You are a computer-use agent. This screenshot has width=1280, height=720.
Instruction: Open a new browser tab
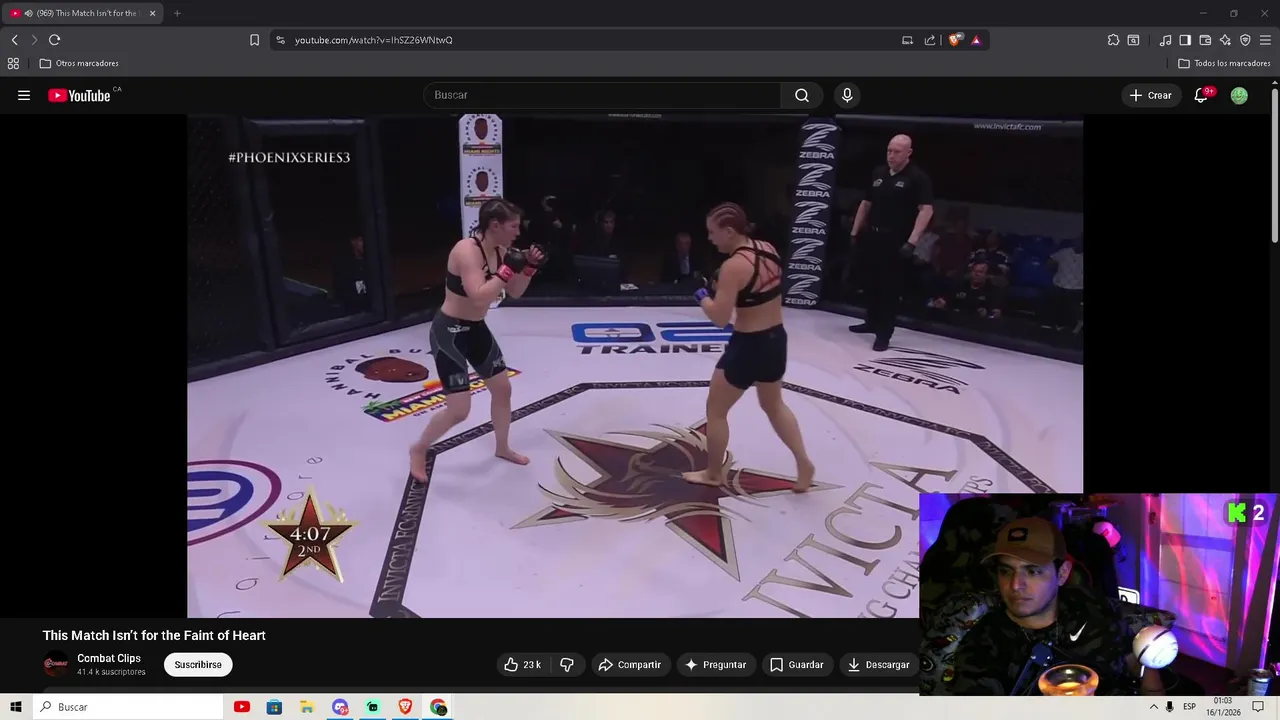pyautogui.click(x=177, y=13)
